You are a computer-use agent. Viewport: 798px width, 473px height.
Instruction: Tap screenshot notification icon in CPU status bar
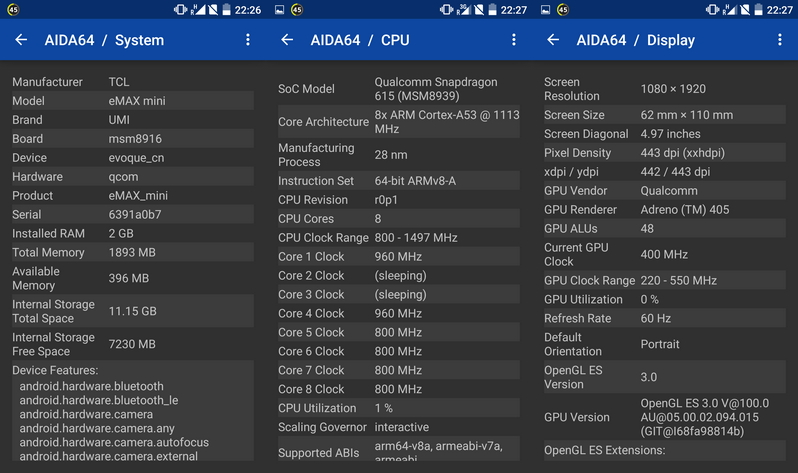click(279, 10)
